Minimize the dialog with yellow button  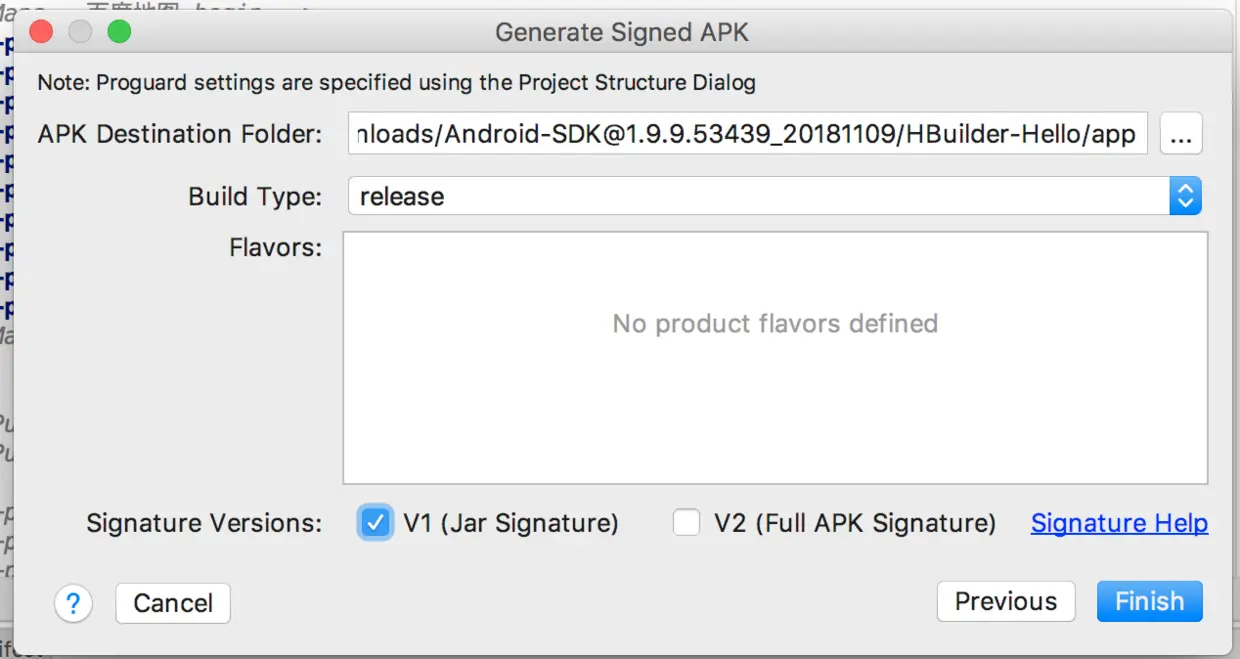coord(80,32)
